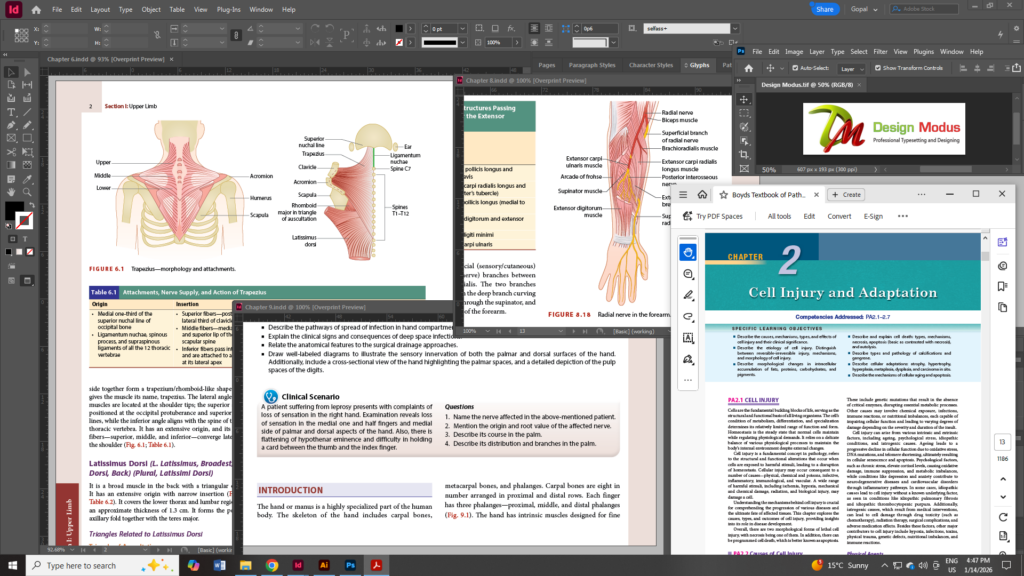Viewport: 1024px width, 576px height.
Task: Choose the Acrobat add comment tool
Action: [688, 274]
